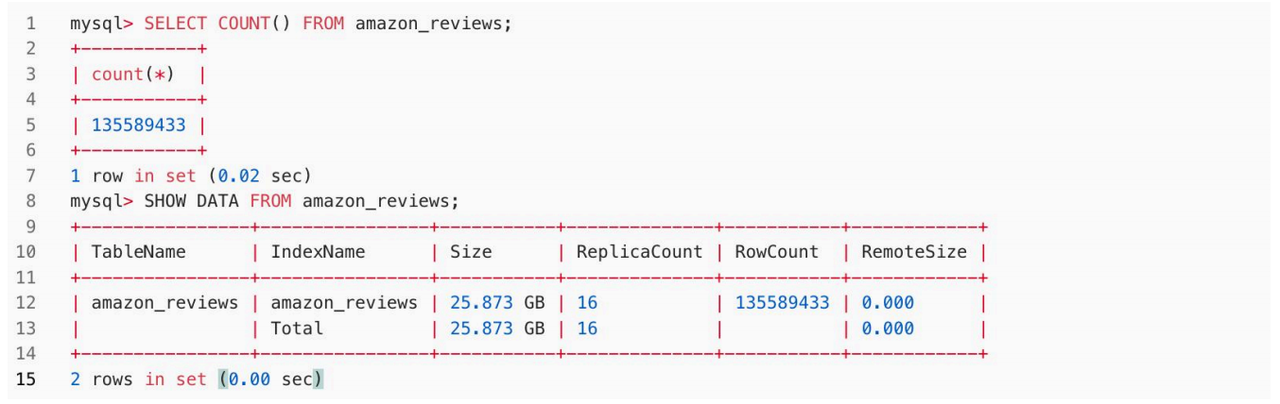Click the SELECT keyword in the first query
This screenshot has width=1280, height=404.
(x=176, y=23)
